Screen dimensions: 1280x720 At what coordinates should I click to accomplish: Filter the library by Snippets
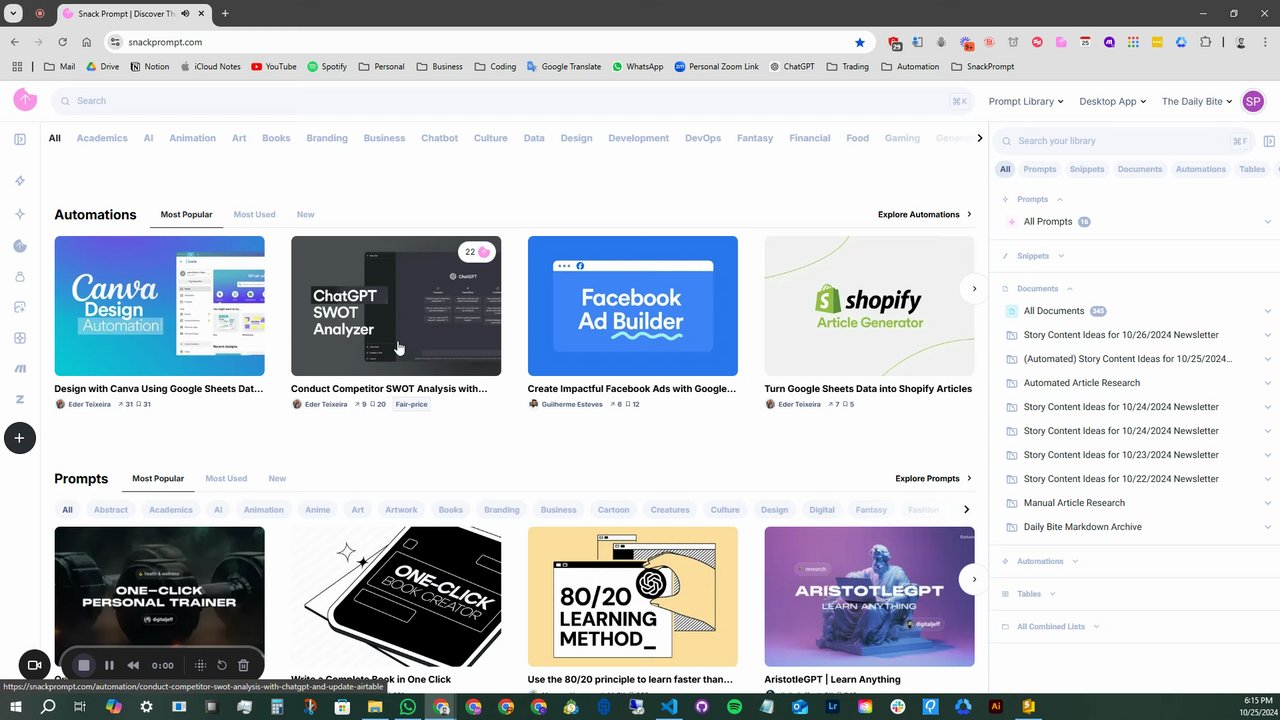(1087, 169)
